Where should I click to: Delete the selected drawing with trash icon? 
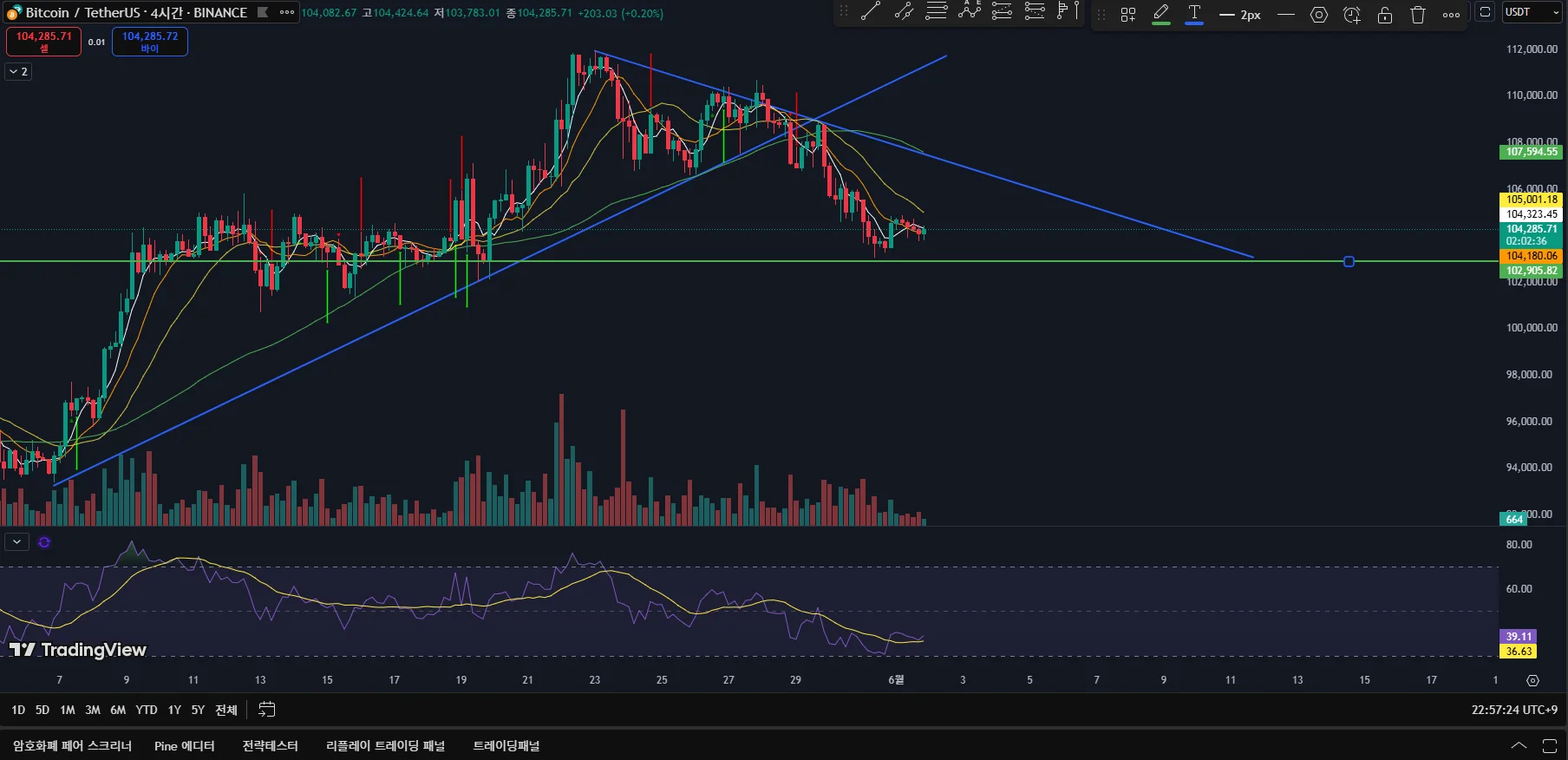point(1418,15)
